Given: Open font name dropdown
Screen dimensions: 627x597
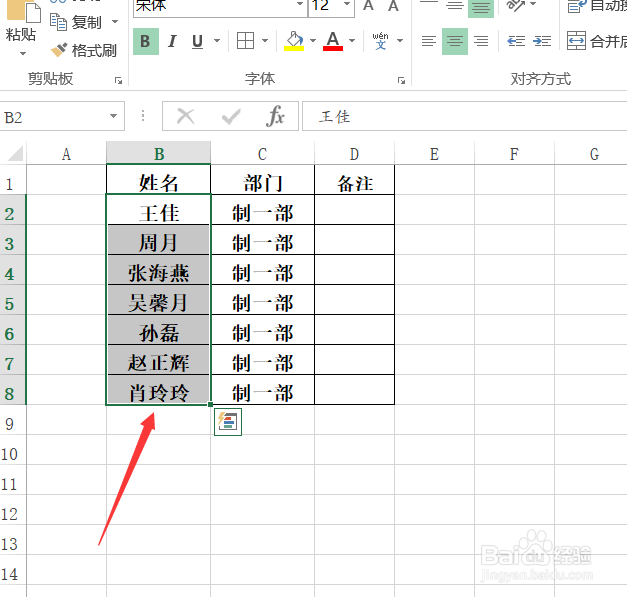Looking at the screenshot, I should point(300,5).
